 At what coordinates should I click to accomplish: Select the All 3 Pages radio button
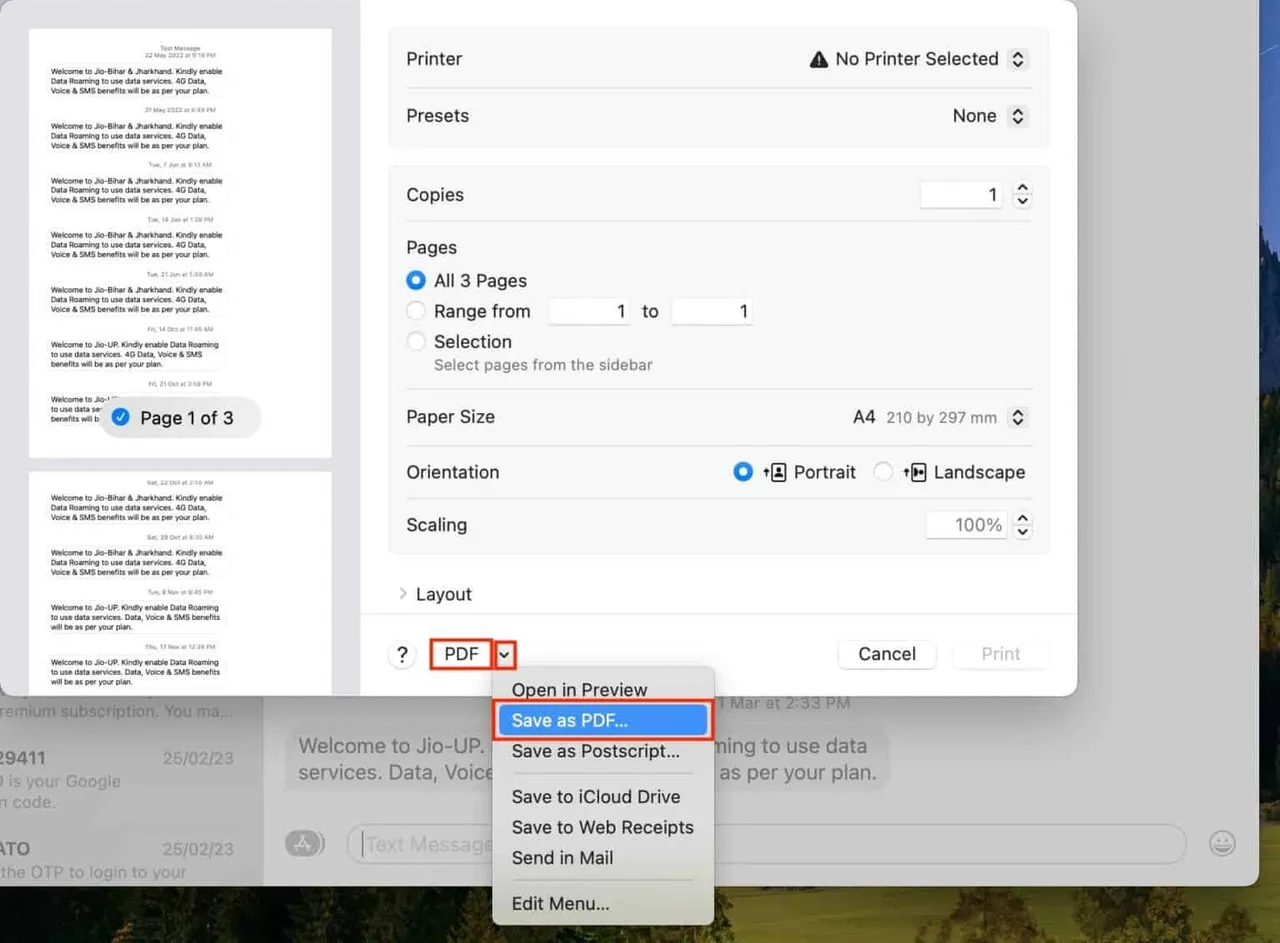pos(416,281)
